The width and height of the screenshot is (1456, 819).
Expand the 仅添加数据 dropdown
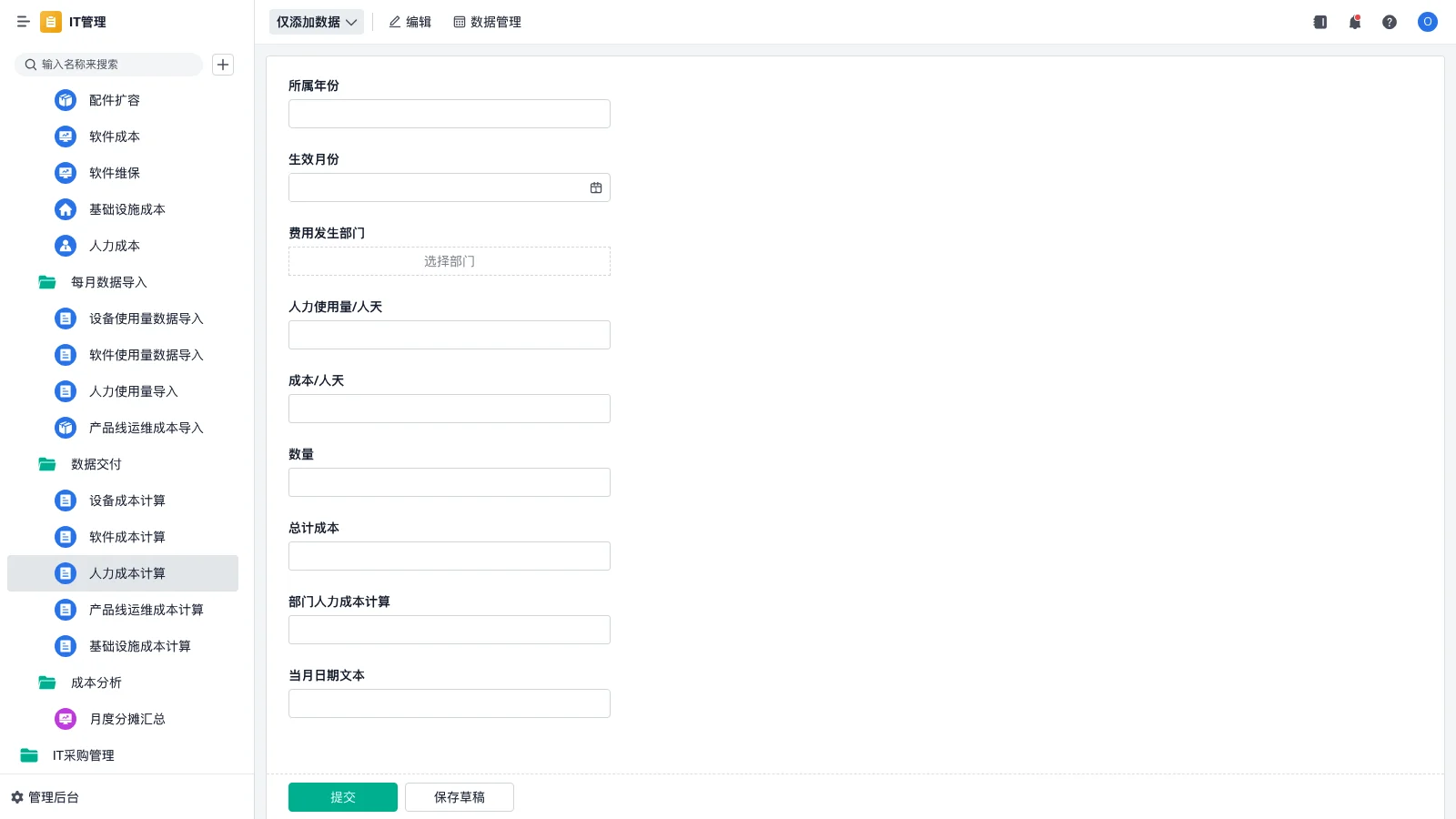pos(316,22)
